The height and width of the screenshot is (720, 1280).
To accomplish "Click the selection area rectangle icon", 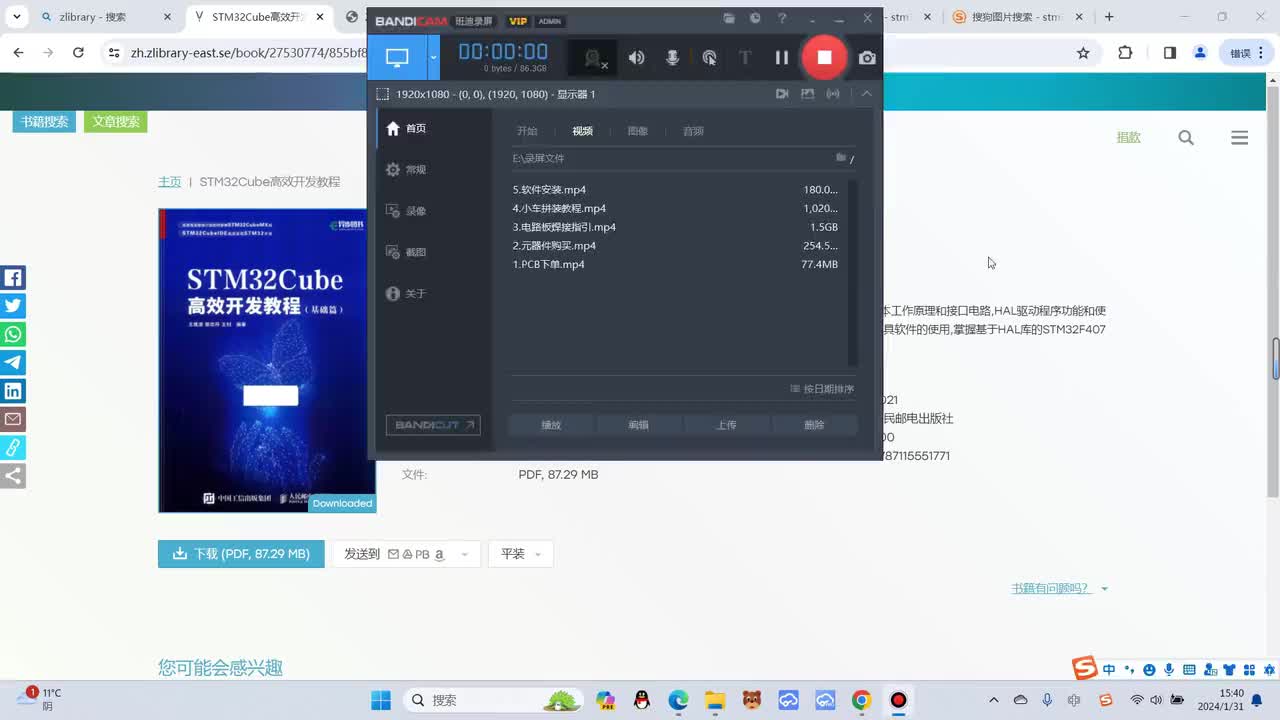I will click(x=382, y=94).
